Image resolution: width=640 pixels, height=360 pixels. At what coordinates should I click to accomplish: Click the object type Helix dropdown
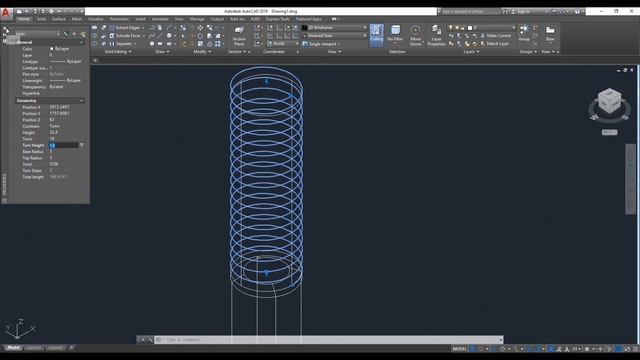(38, 33)
